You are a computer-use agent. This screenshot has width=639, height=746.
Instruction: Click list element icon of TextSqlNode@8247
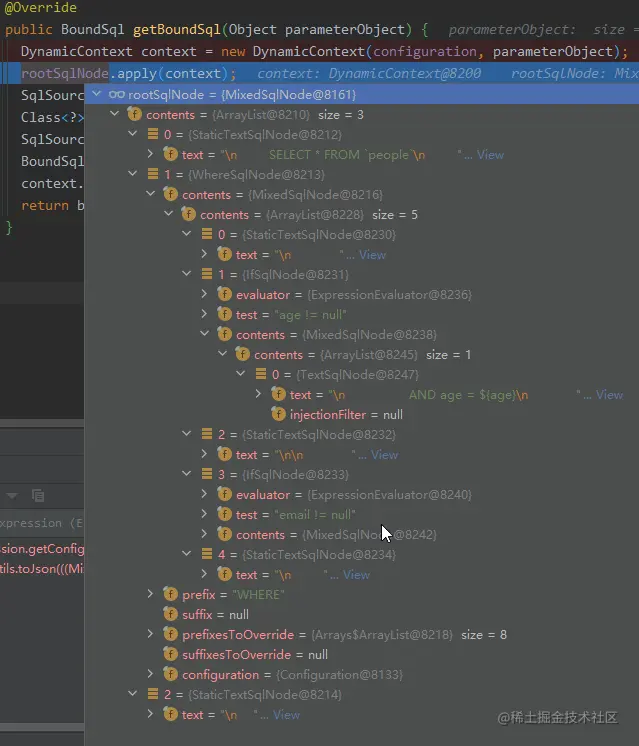[x=261, y=374]
